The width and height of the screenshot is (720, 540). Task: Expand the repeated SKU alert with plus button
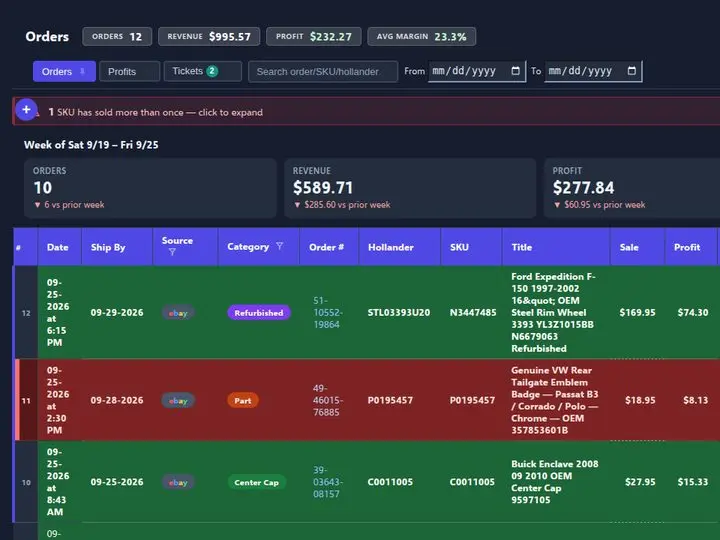pos(26,110)
